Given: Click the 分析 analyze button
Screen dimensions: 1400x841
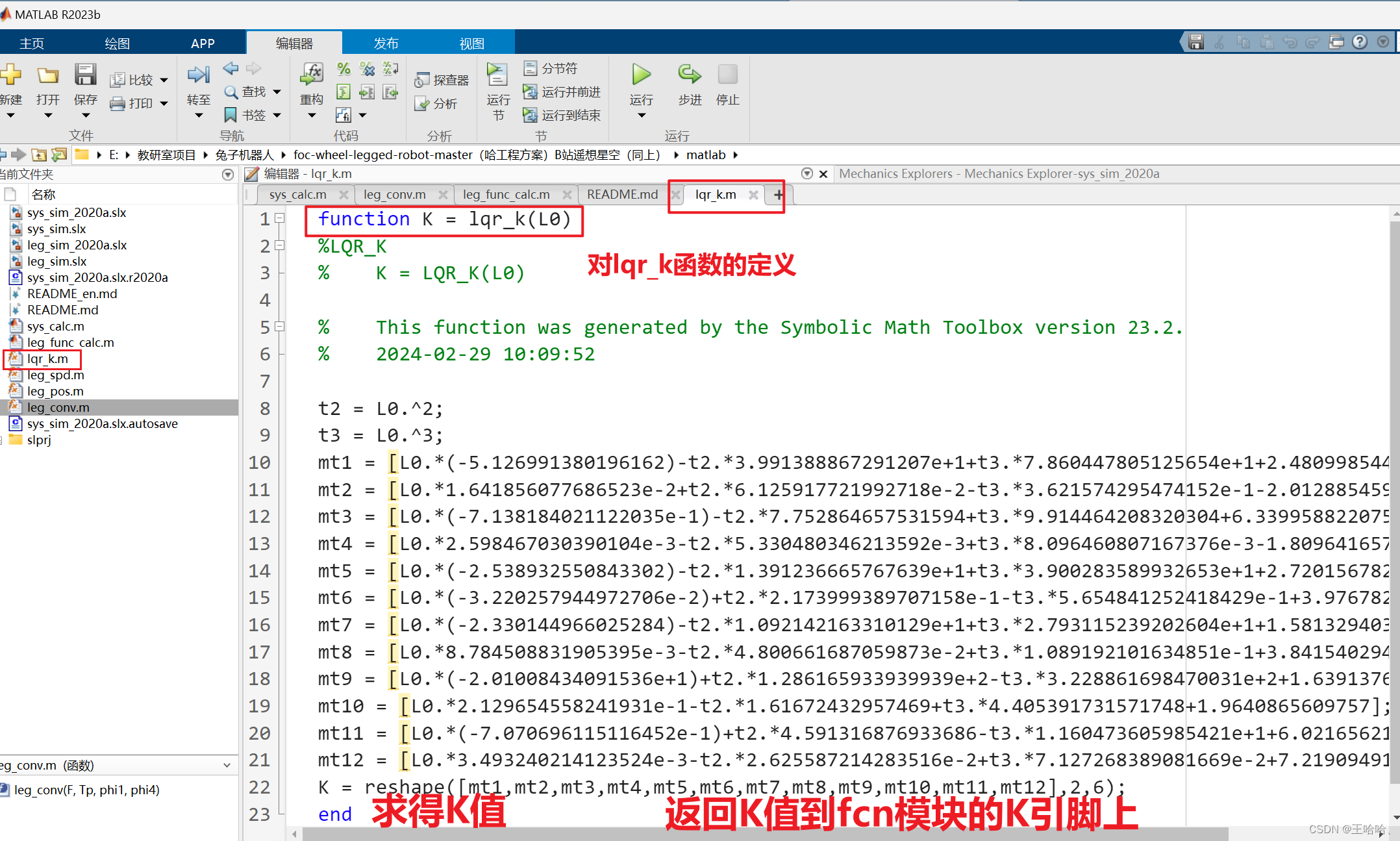Looking at the screenshot, I should coord(436,103).
